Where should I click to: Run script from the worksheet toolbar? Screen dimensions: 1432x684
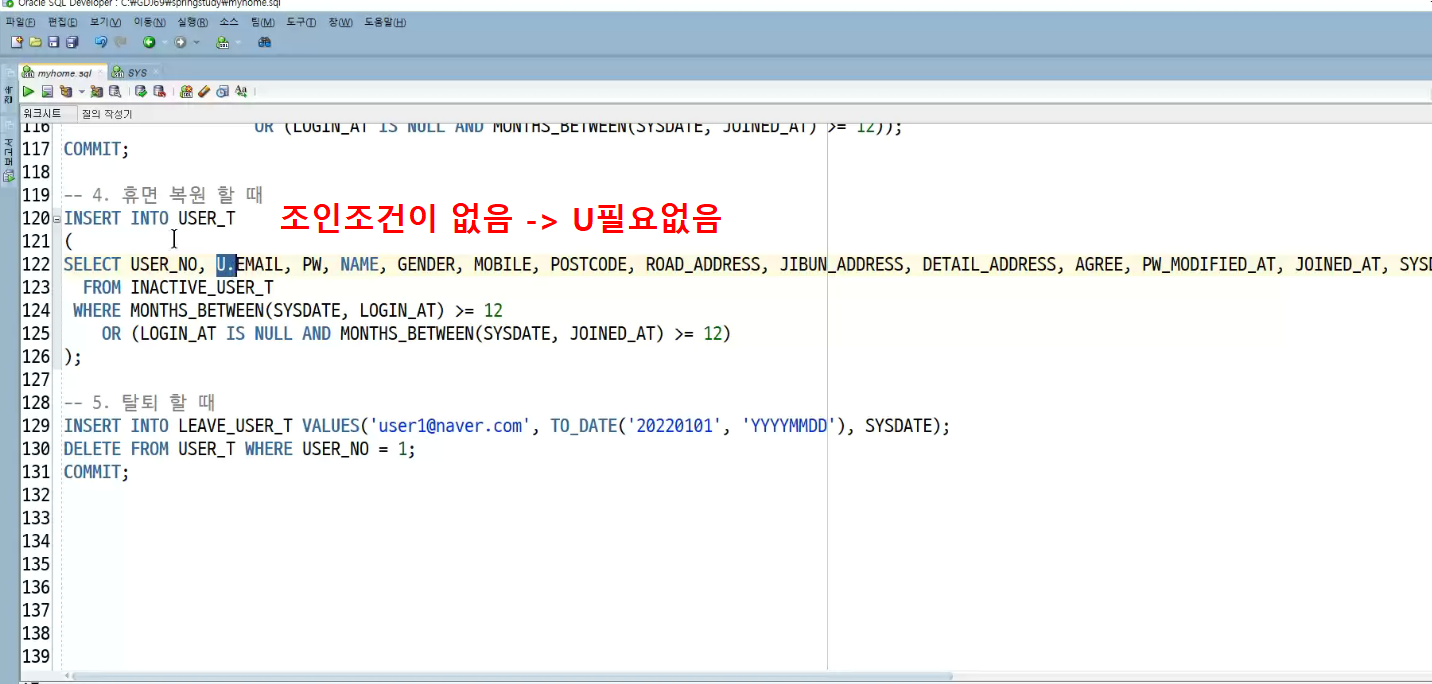click(x=47, y=91)
